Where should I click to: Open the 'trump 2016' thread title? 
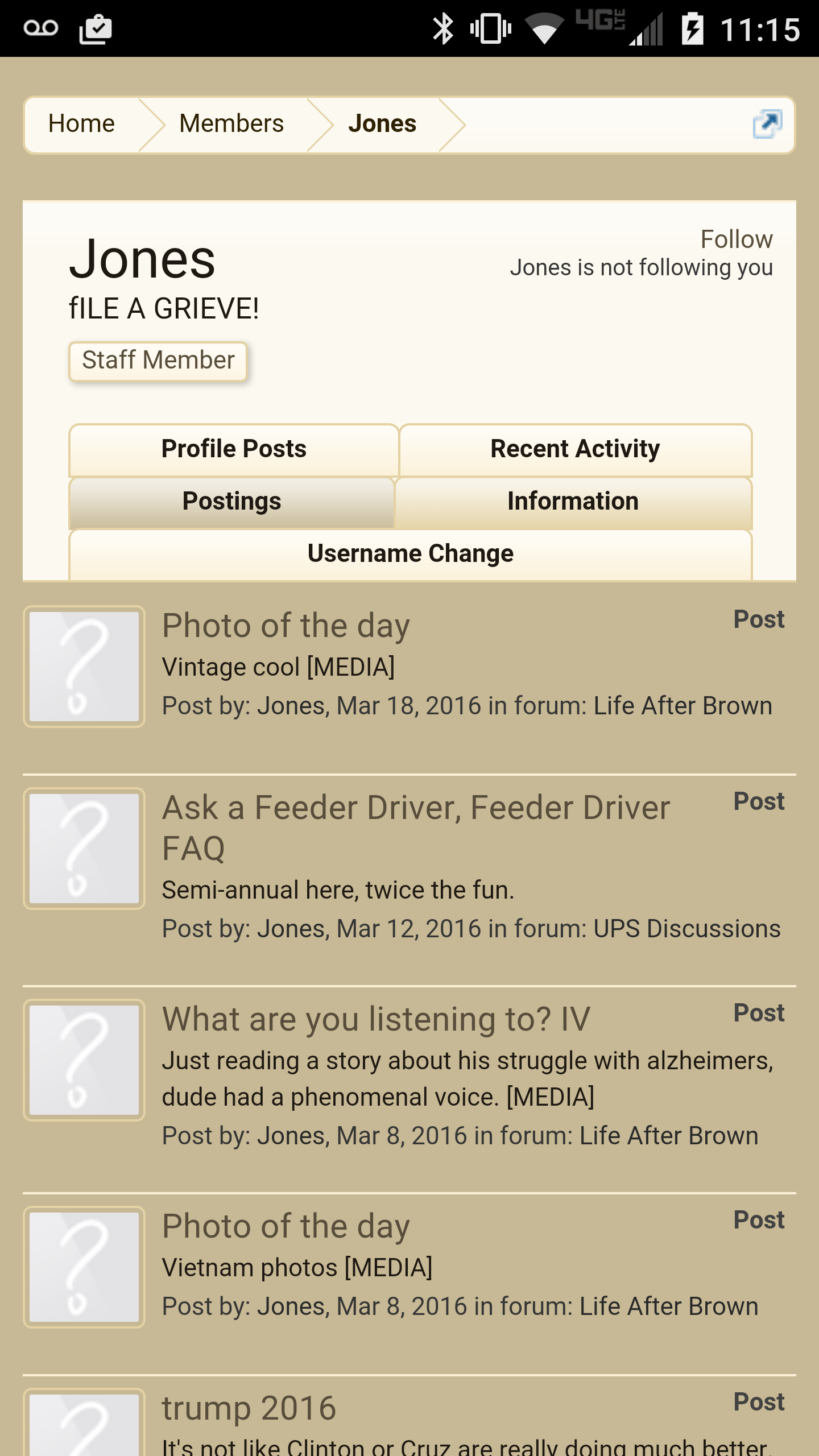[249, 1408]
